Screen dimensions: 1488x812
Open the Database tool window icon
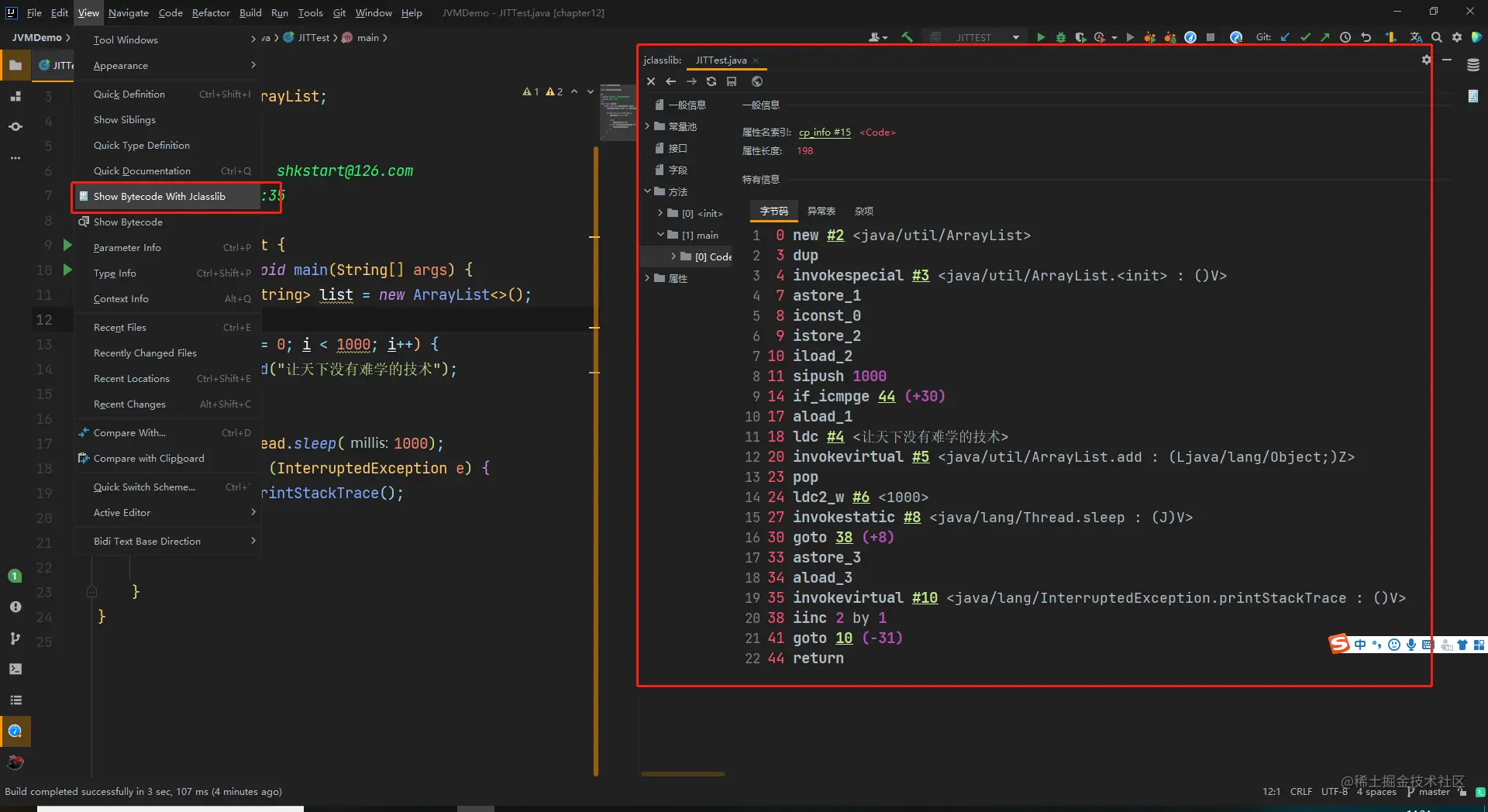click(x=1473, y=65)
